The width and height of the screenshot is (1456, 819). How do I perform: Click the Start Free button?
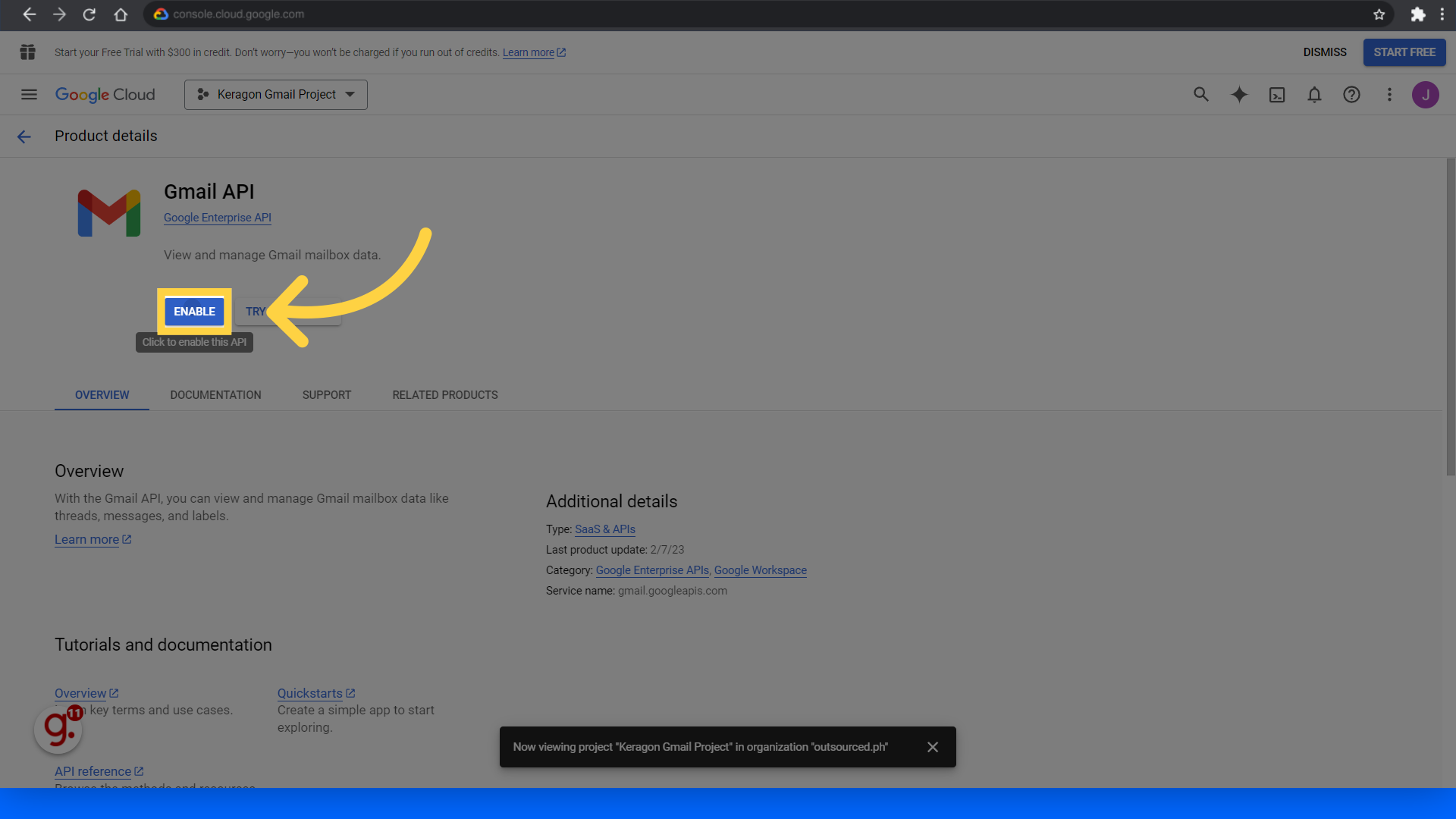coord(1404,52)
